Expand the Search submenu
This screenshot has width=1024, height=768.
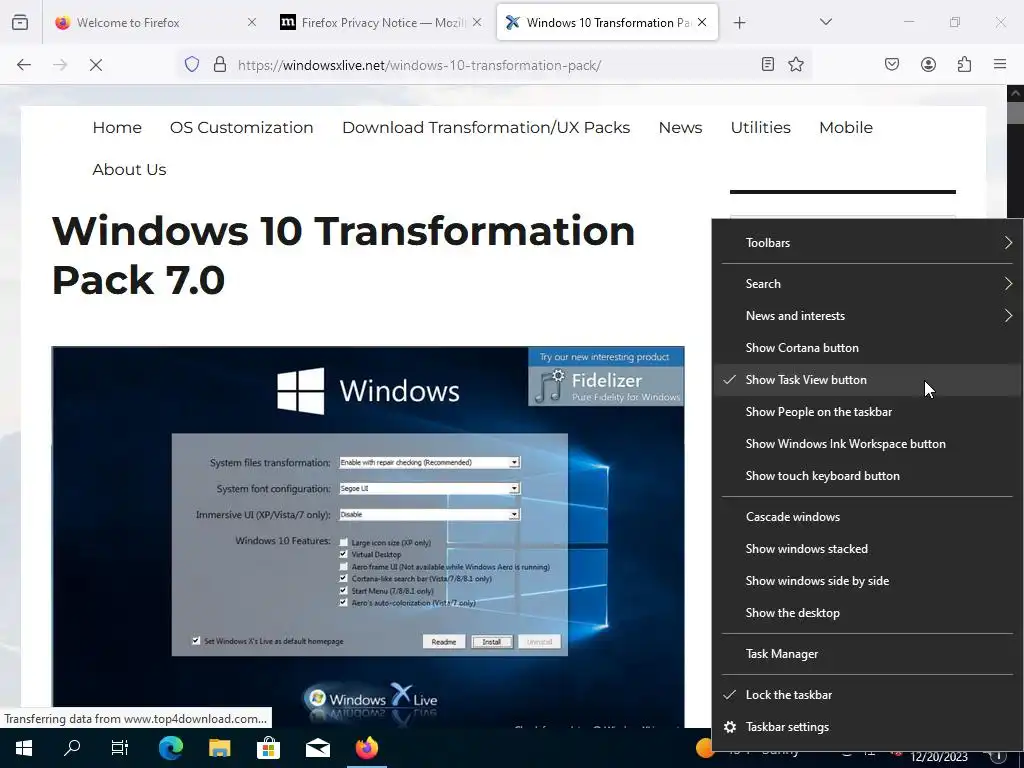[x=868, y=284]
